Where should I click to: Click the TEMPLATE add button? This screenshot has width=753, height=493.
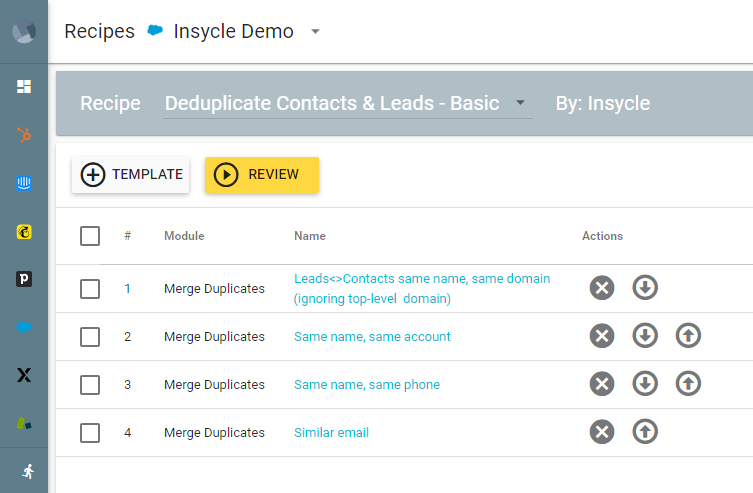tap(131, 174)
